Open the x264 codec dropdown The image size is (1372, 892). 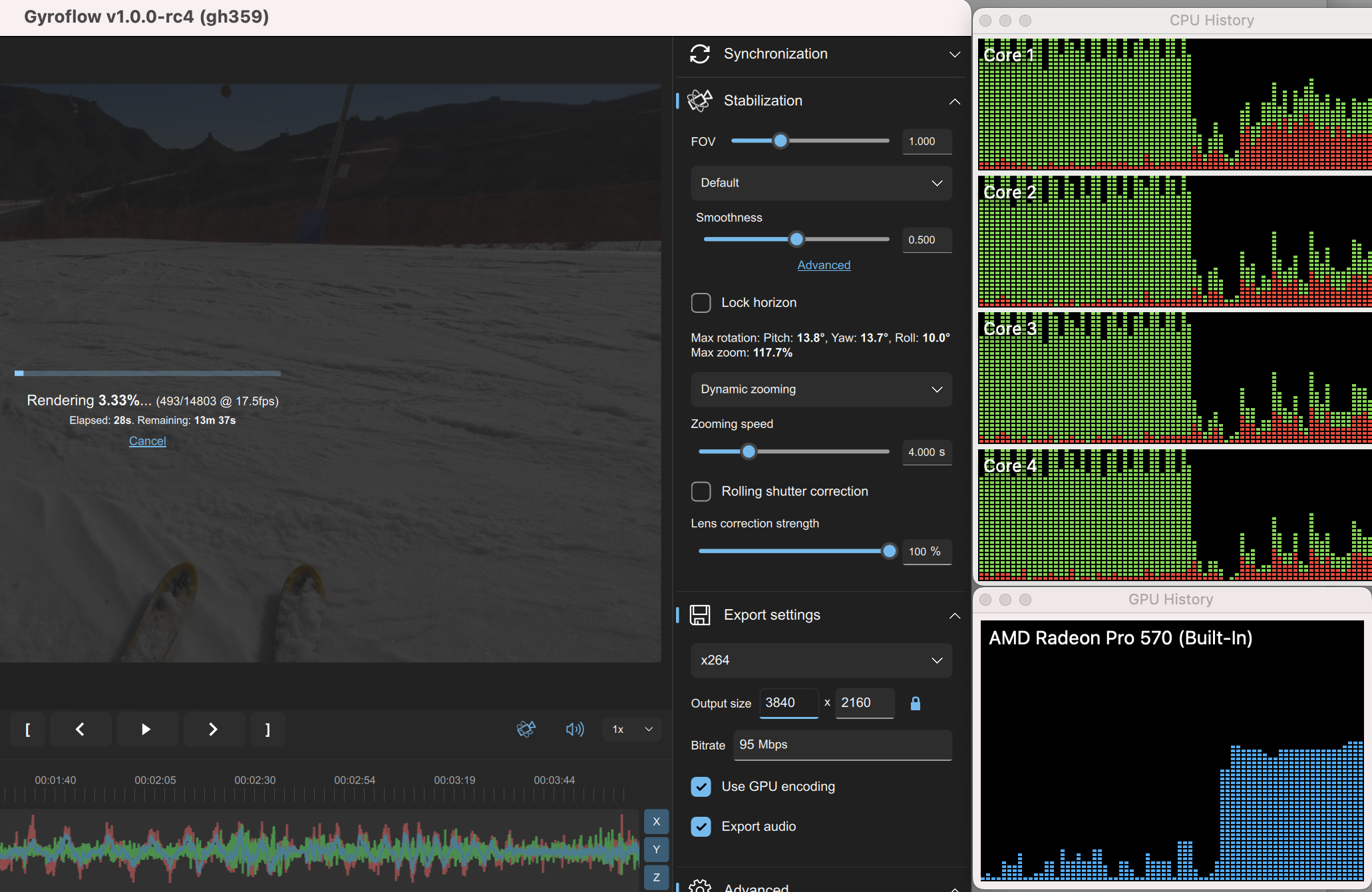point(820,660)
